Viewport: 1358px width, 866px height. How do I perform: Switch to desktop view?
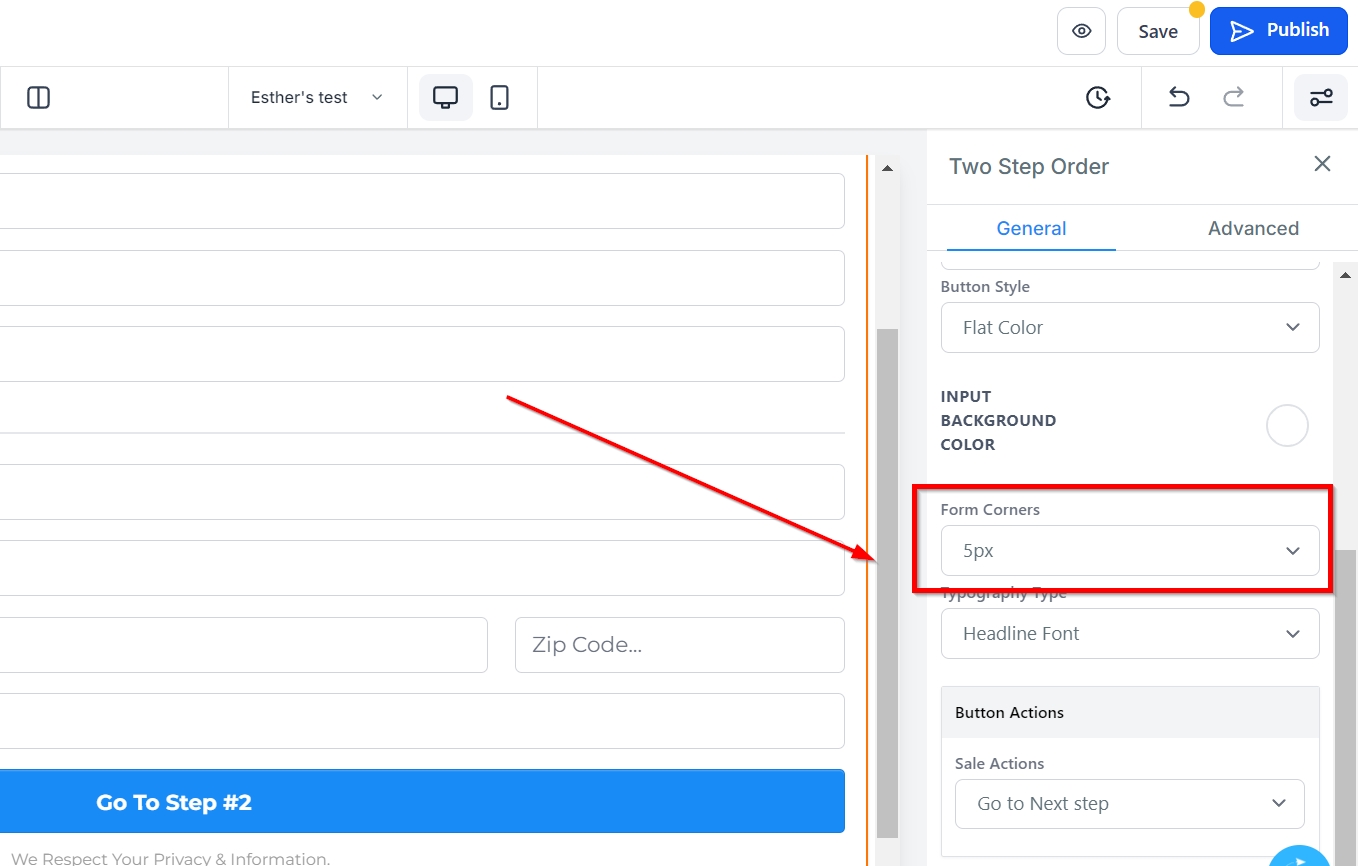(x=445, y=98)
